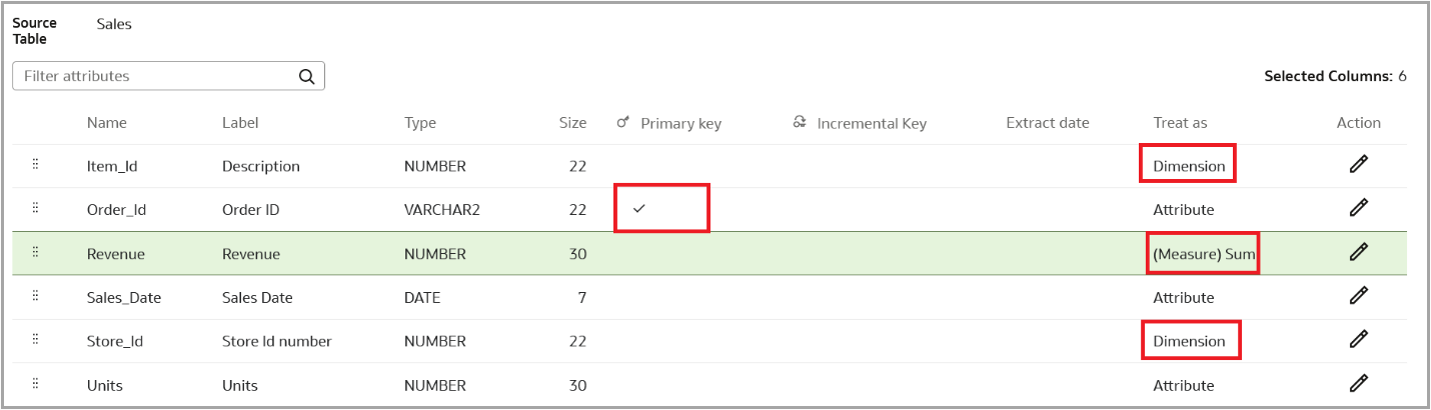
Task: Click the Units attribute name
Action: coord(105,385)
